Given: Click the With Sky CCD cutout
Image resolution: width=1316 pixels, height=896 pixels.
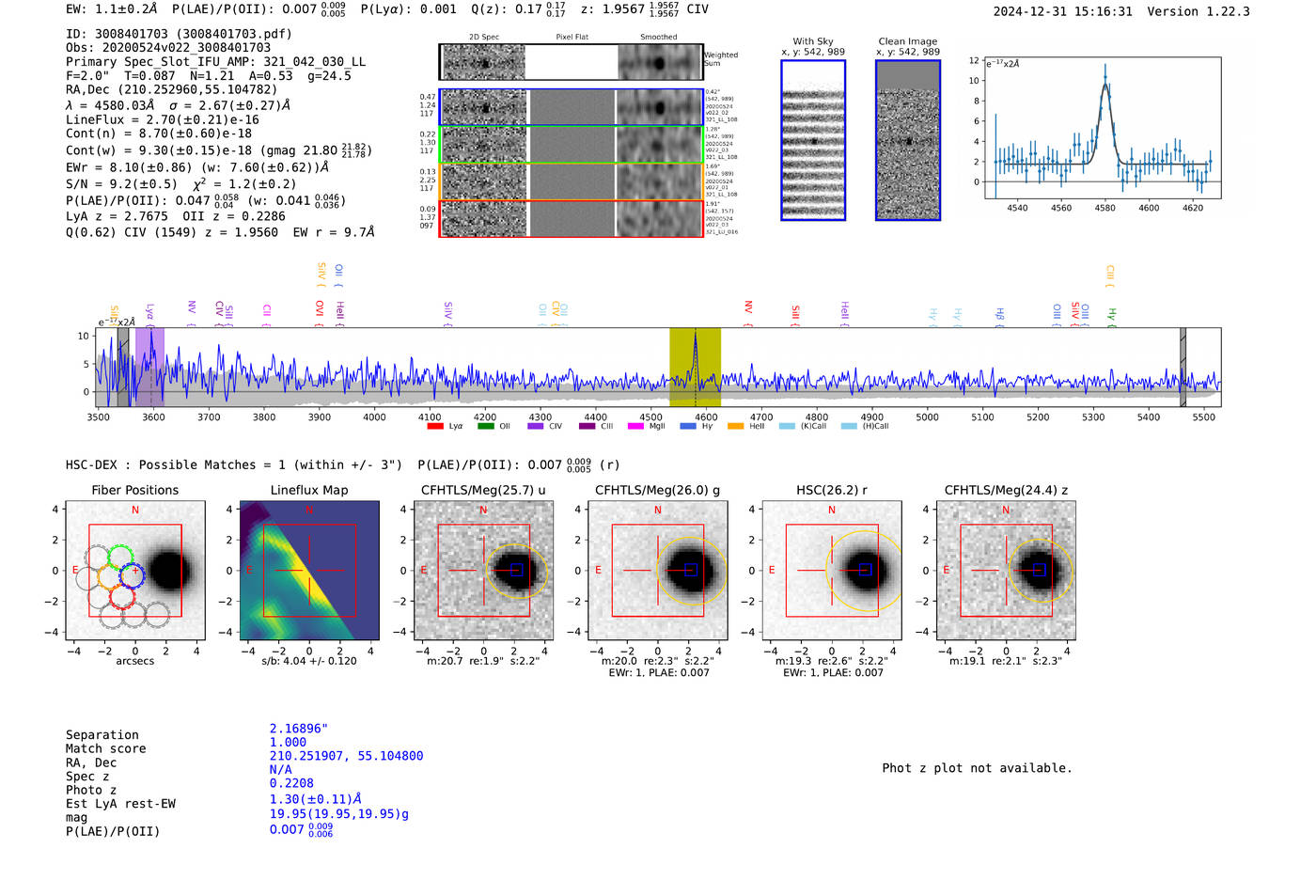Looking at the screenshot, I should (x=813, y=140).
